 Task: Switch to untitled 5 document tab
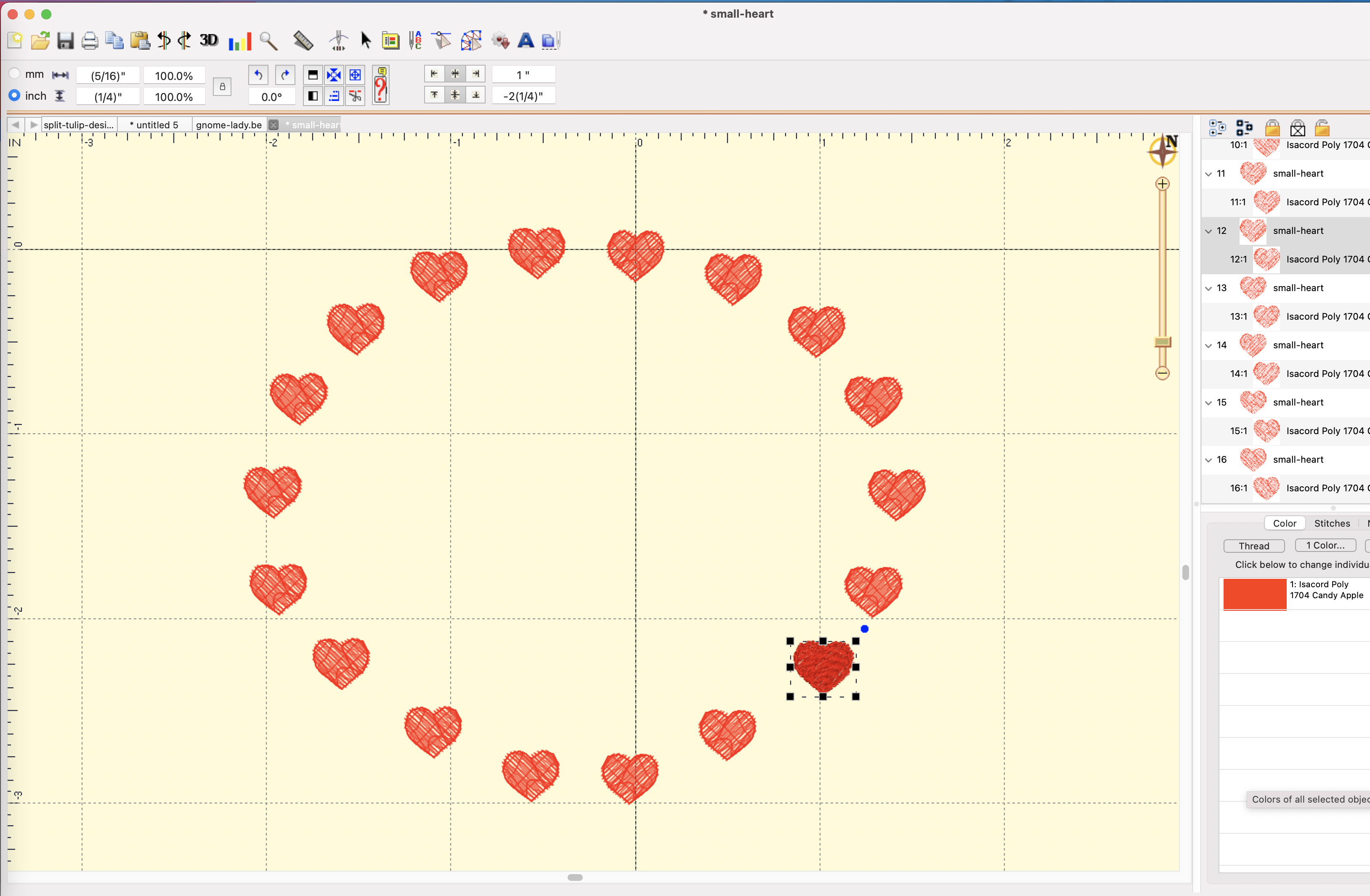(x=154, y=125)
